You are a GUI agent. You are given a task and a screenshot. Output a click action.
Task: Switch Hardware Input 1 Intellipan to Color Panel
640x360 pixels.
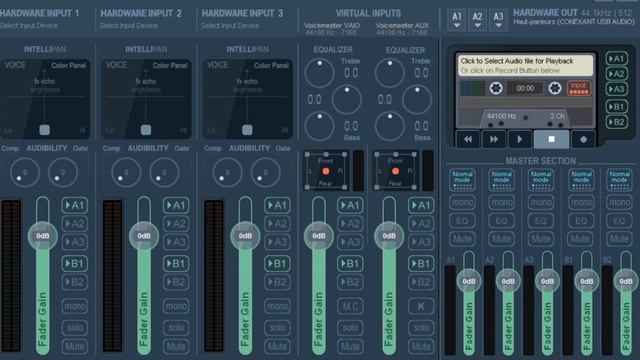coord(69,65)
